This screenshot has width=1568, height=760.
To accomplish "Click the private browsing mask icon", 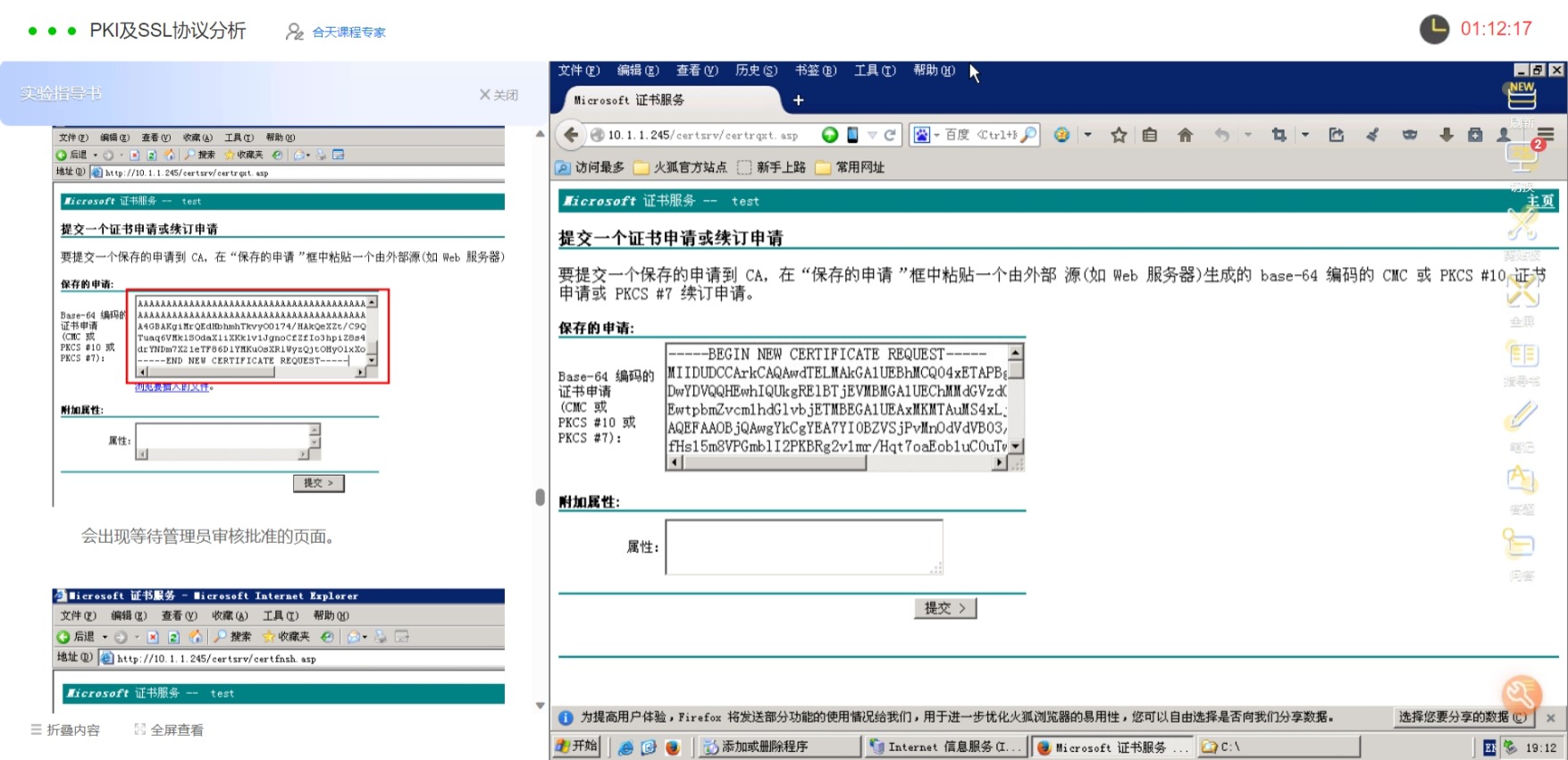I will 1410,135.
